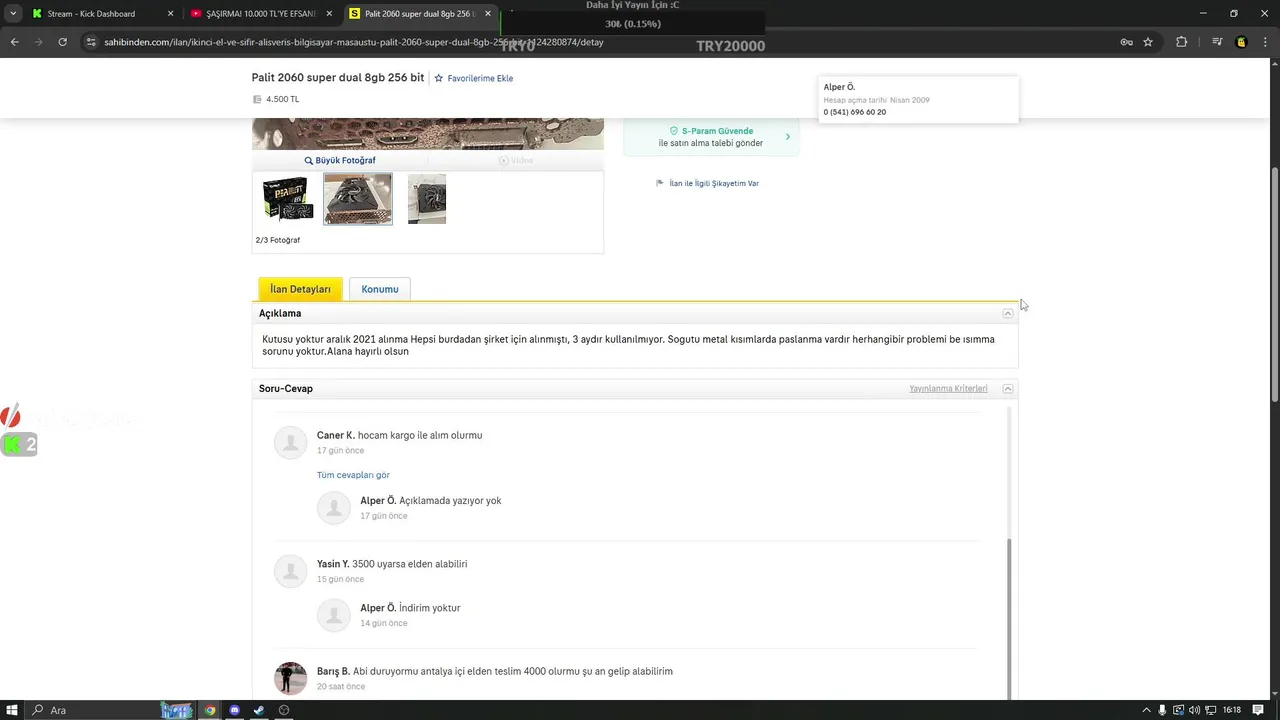Open Chrome from the taskbar

pyautogui.click(x=210, y=710)
